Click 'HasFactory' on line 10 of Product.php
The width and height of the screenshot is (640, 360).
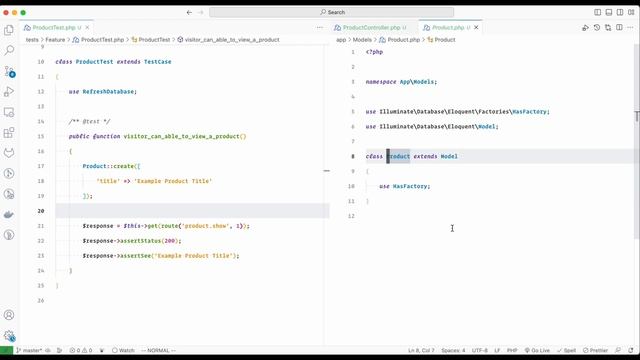point(410,186)
